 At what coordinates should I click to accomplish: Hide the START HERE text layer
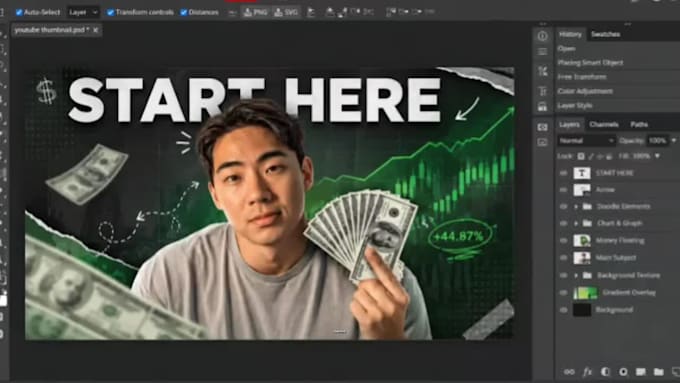563,173
